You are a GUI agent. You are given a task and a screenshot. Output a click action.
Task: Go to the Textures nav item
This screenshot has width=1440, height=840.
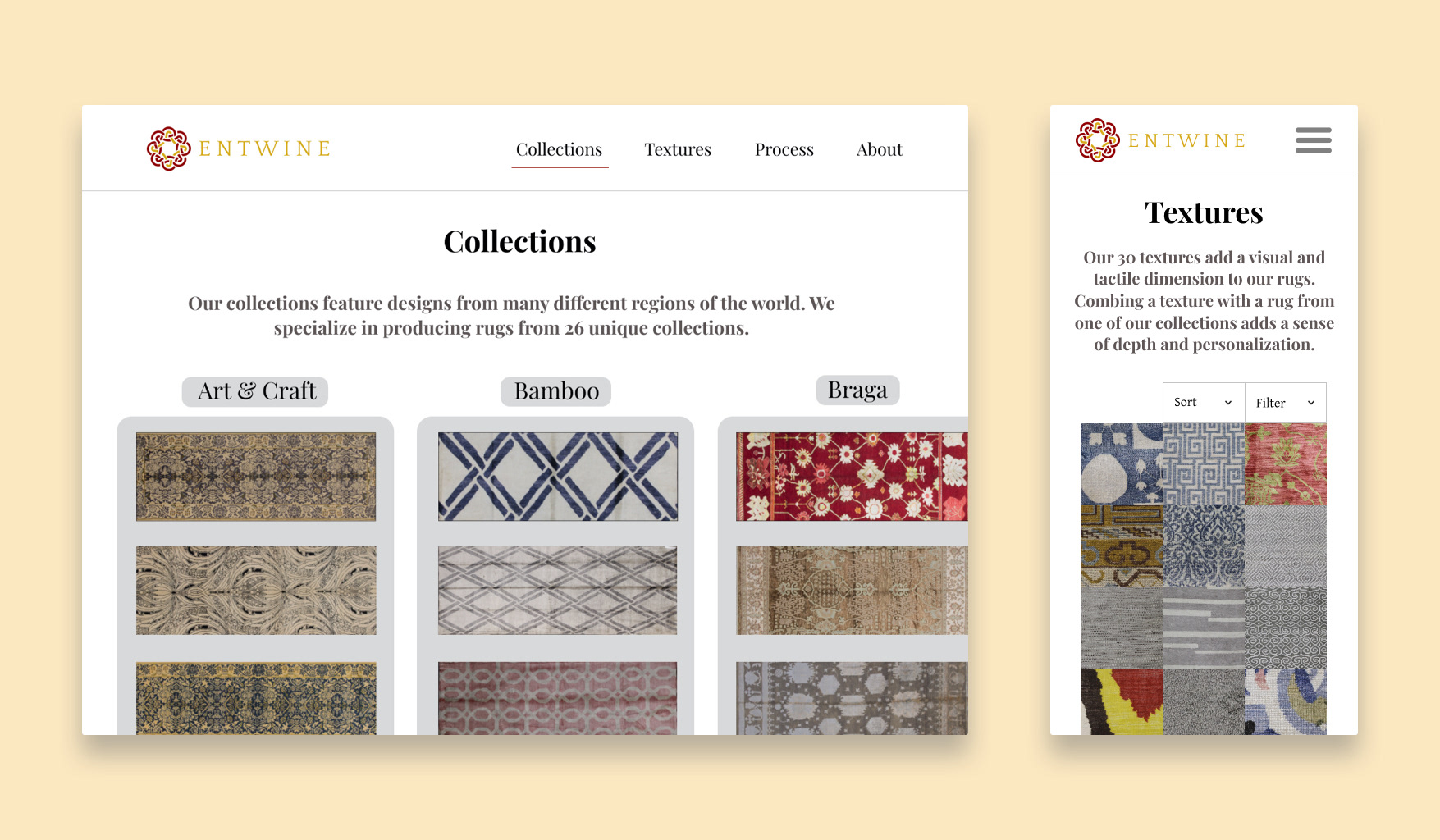(x=678, y=149)
